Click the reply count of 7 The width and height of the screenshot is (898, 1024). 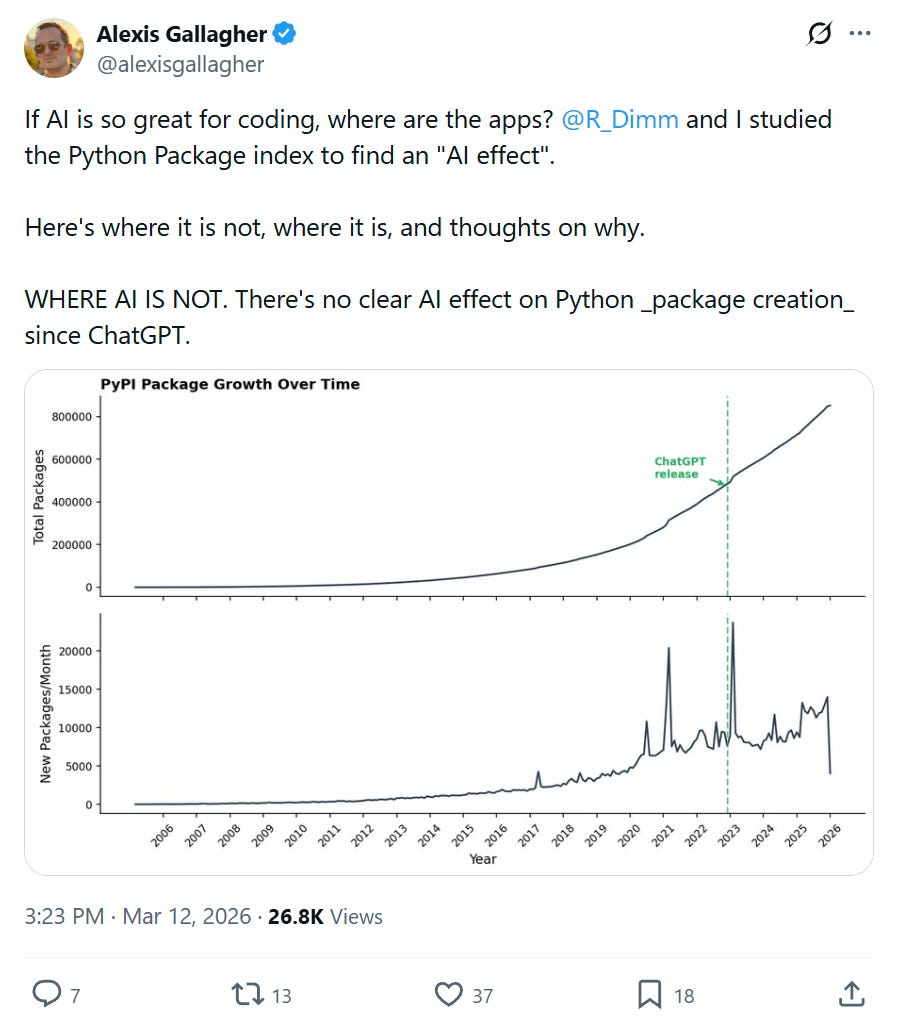point(75,995)
